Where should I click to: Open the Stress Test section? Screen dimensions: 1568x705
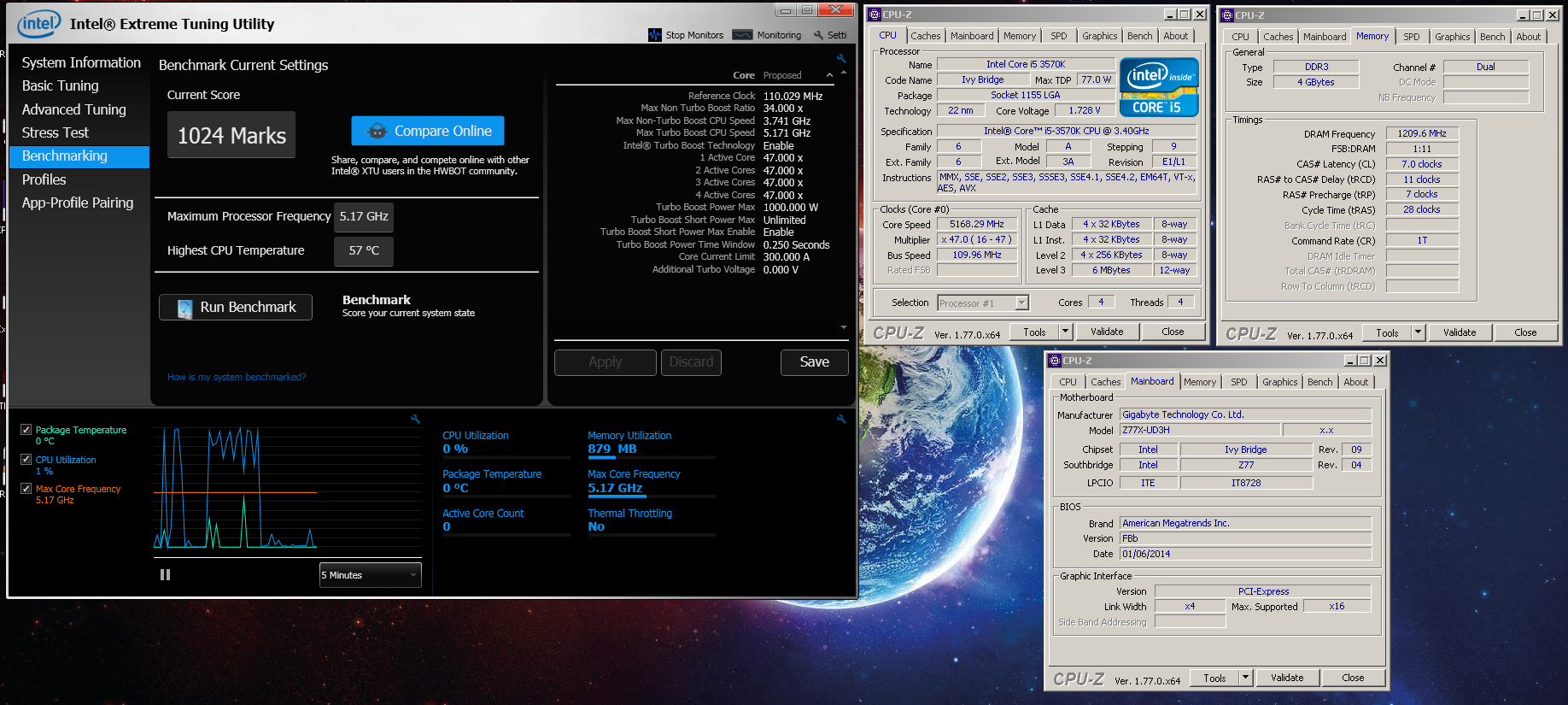[x=56, y=132]
